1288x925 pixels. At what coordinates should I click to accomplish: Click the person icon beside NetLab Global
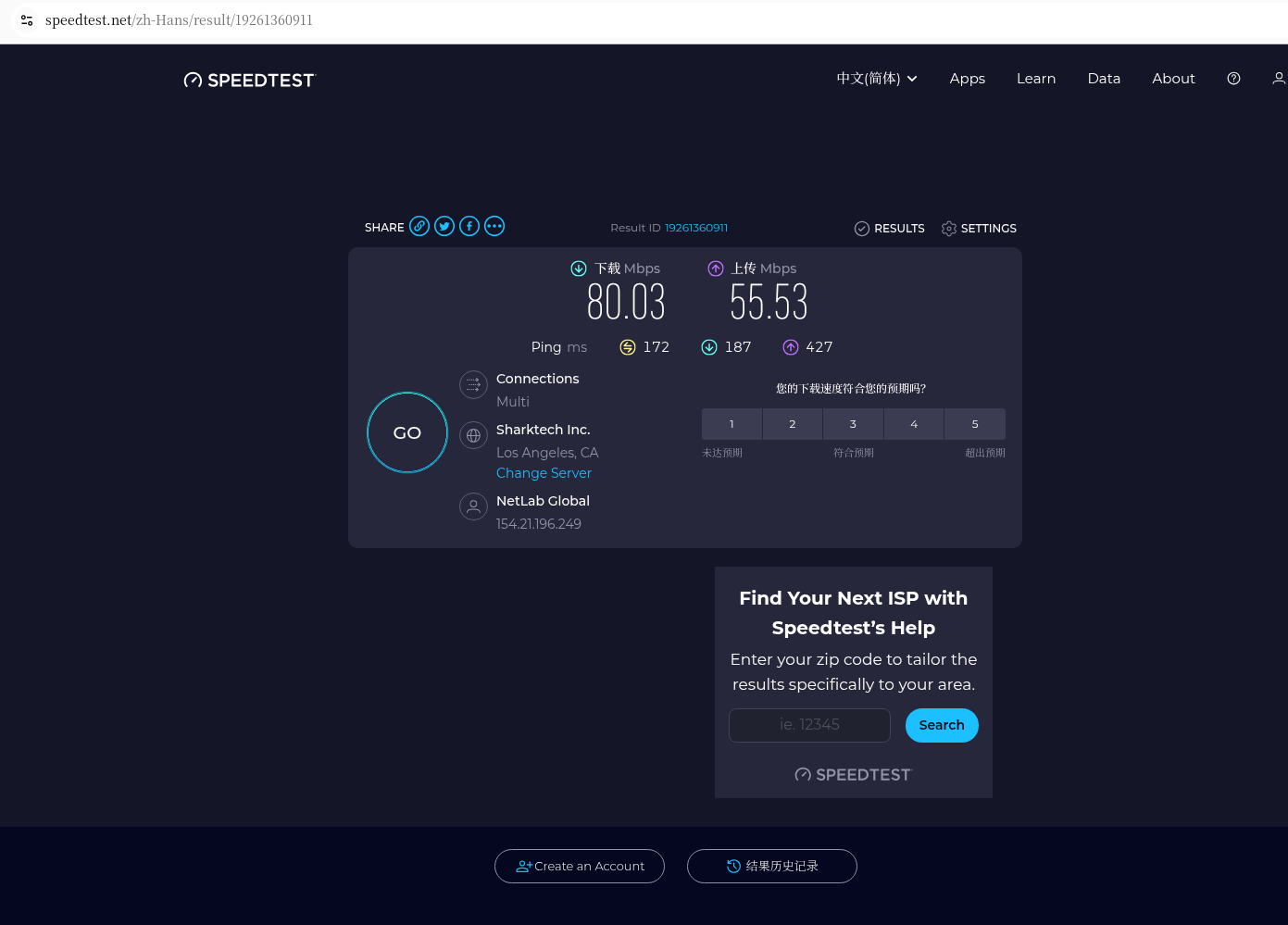pos(473,506)
